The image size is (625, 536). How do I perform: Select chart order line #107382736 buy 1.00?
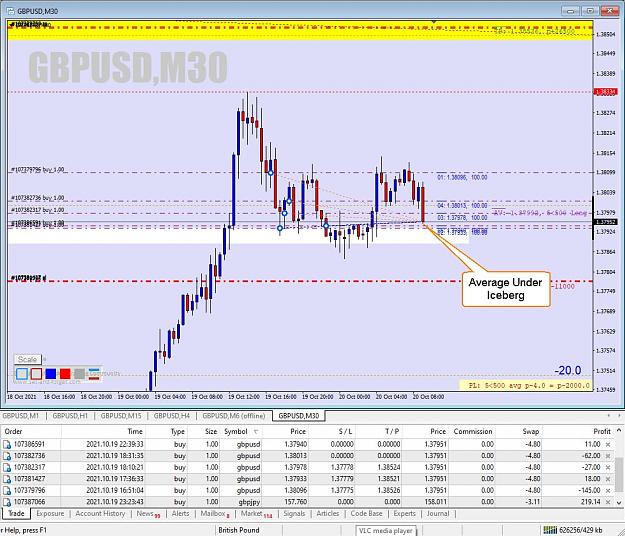[x=37, y=198]
